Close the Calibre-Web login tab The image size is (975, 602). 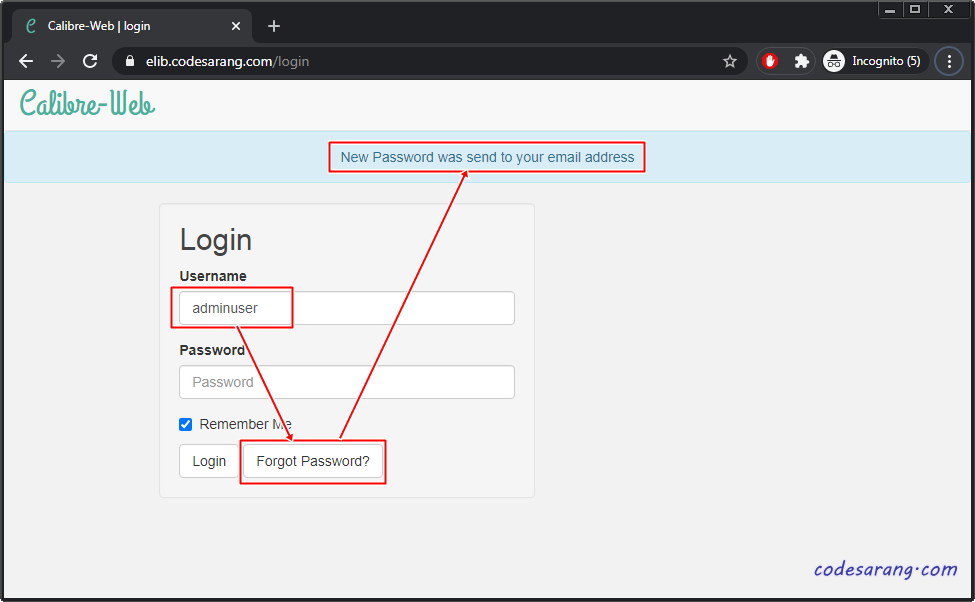[x=236, y=26]
